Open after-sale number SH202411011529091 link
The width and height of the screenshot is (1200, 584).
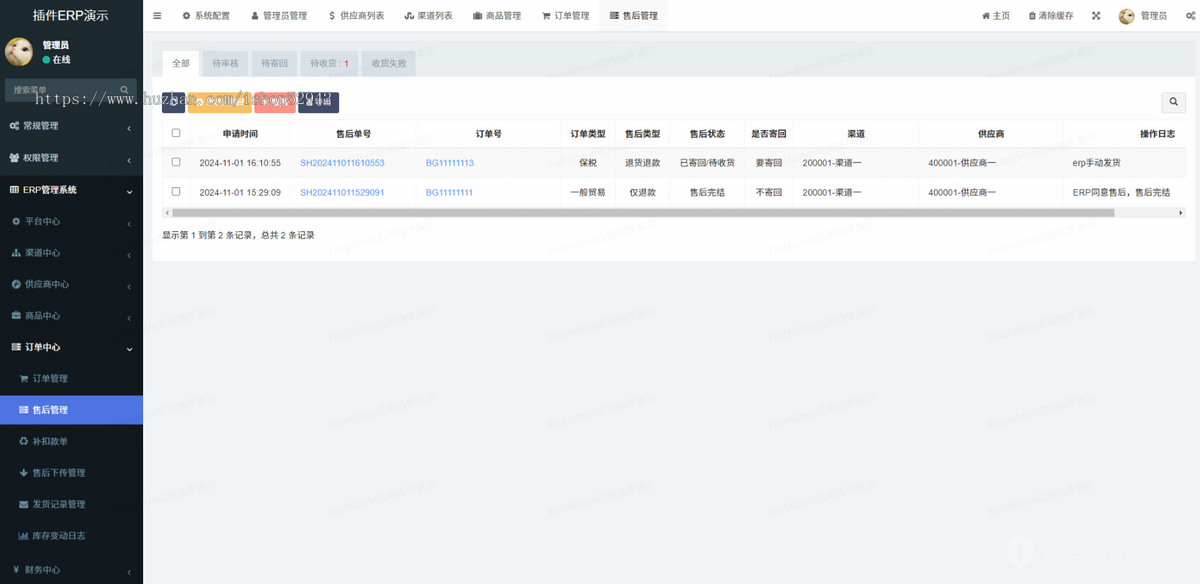coord(342,192)
